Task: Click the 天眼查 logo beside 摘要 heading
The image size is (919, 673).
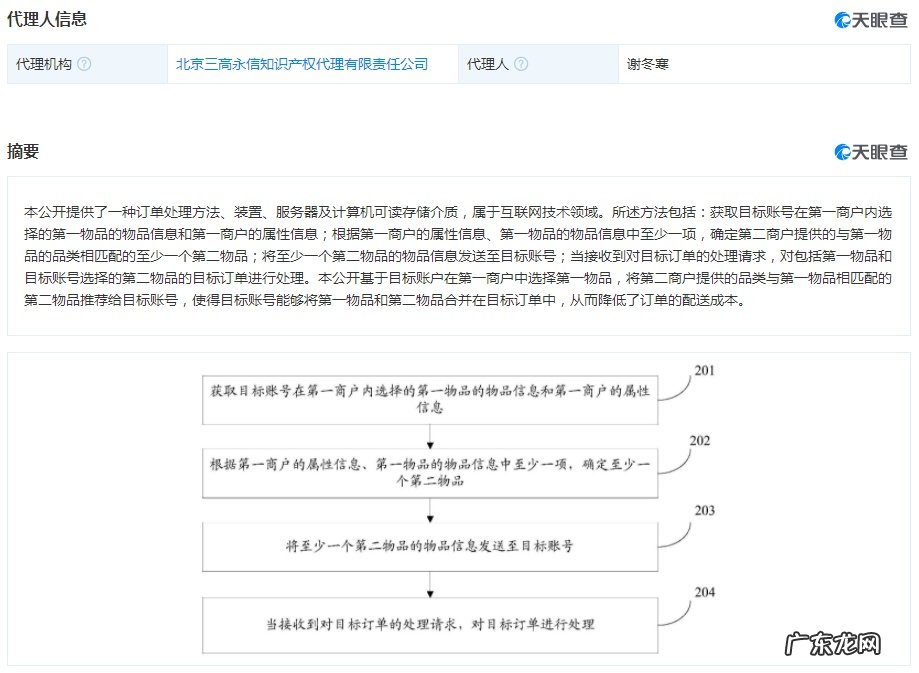Action: pos(873,154)
